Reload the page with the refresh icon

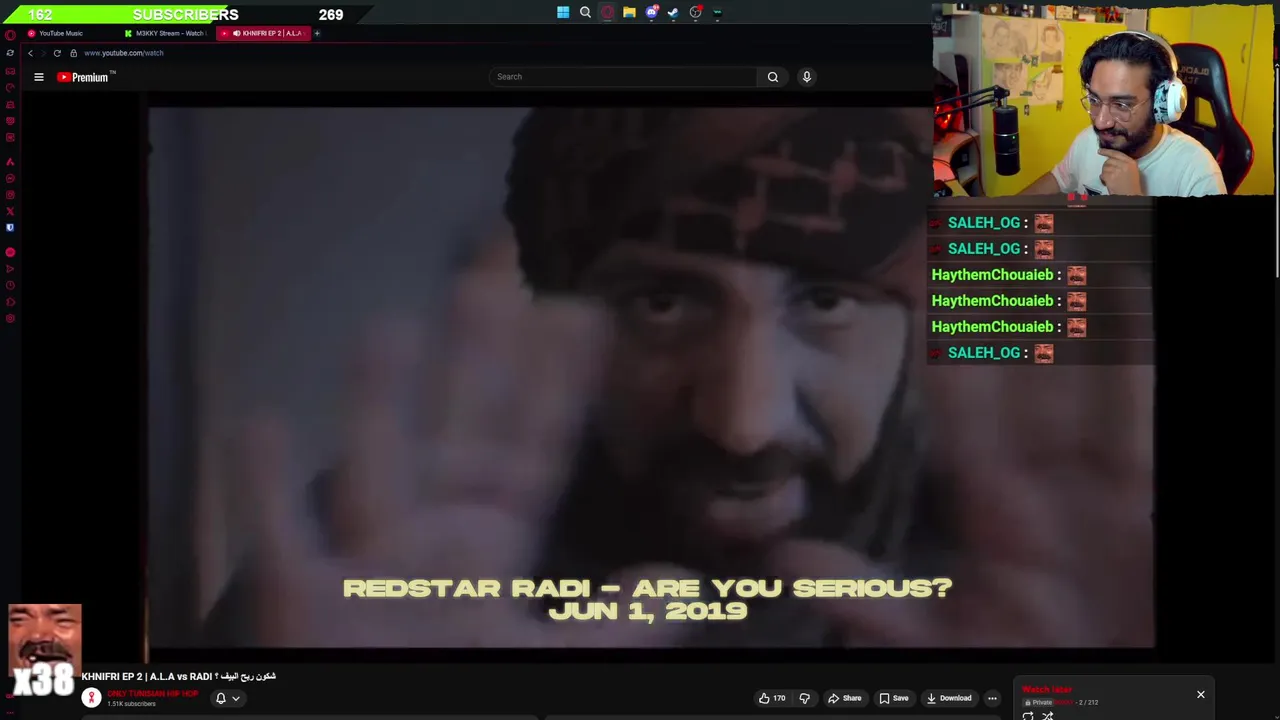tap(57, 53)
